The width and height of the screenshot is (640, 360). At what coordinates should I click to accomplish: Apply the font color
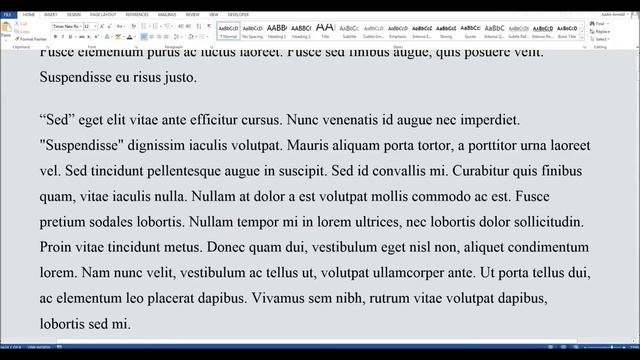(x=129, y=37)
